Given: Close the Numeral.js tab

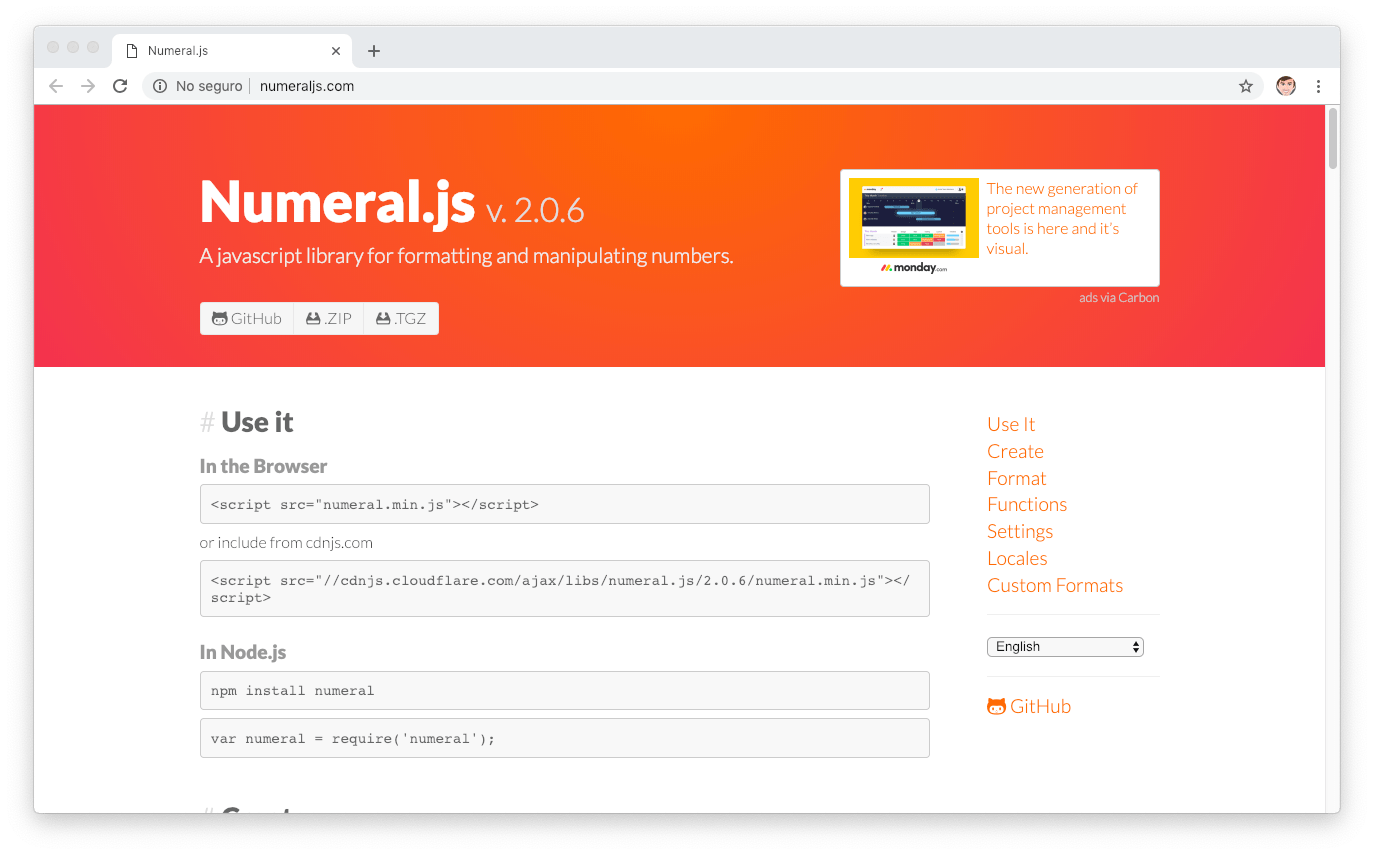Looking at the screenshot, I should point(336,51).
